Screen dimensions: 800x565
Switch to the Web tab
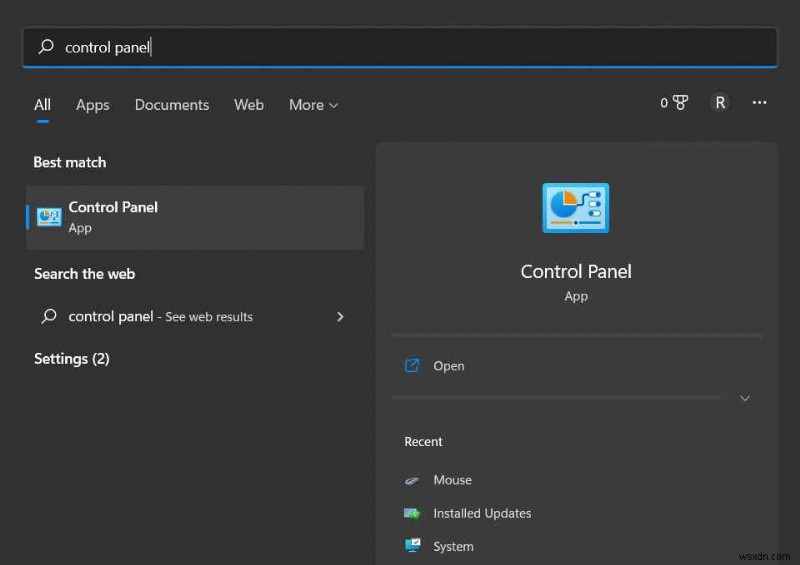(248, 105)
